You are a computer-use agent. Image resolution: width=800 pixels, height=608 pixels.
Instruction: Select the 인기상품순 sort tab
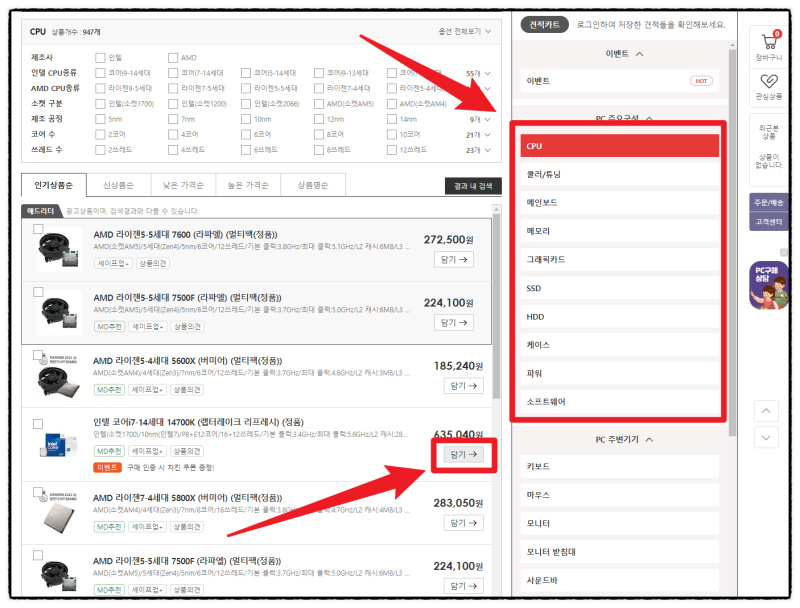point(54,185)
